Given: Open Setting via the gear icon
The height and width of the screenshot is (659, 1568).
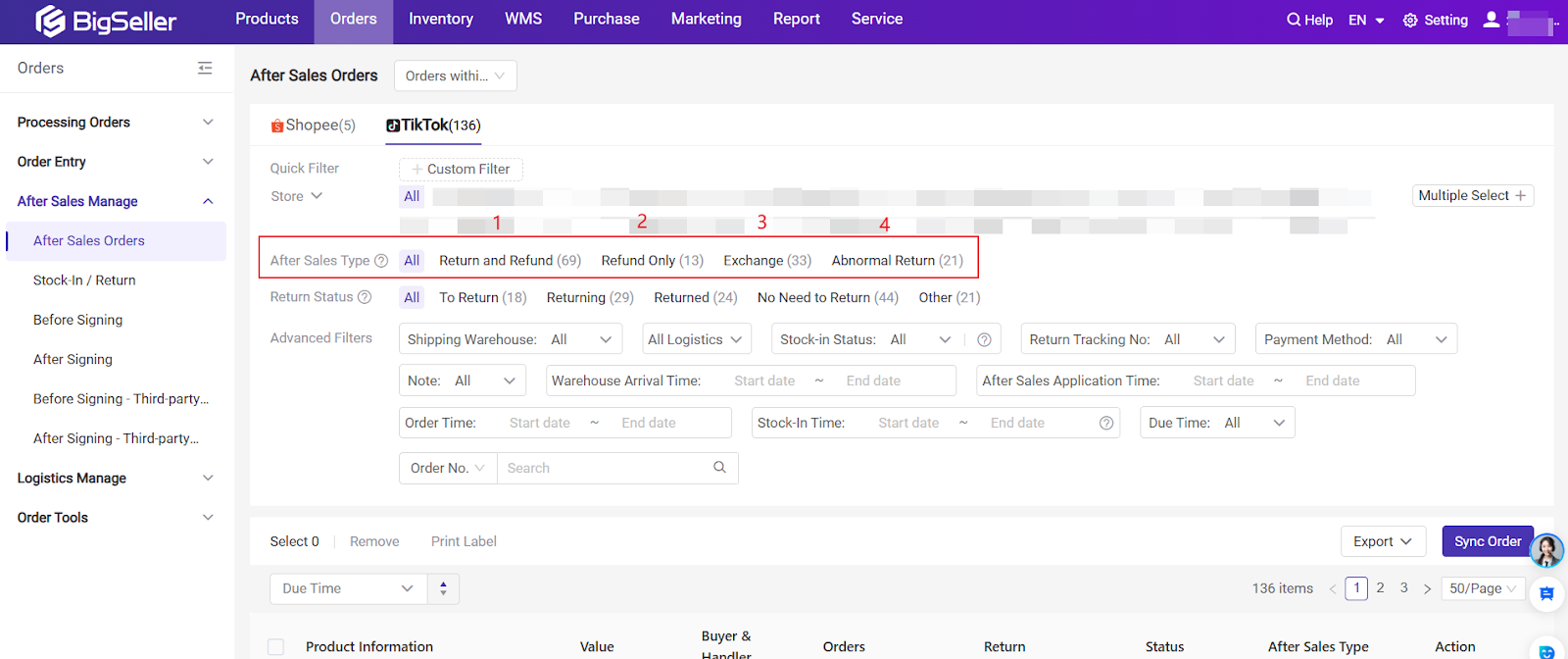Looking at the screenshot, I should click(1410, 21).
